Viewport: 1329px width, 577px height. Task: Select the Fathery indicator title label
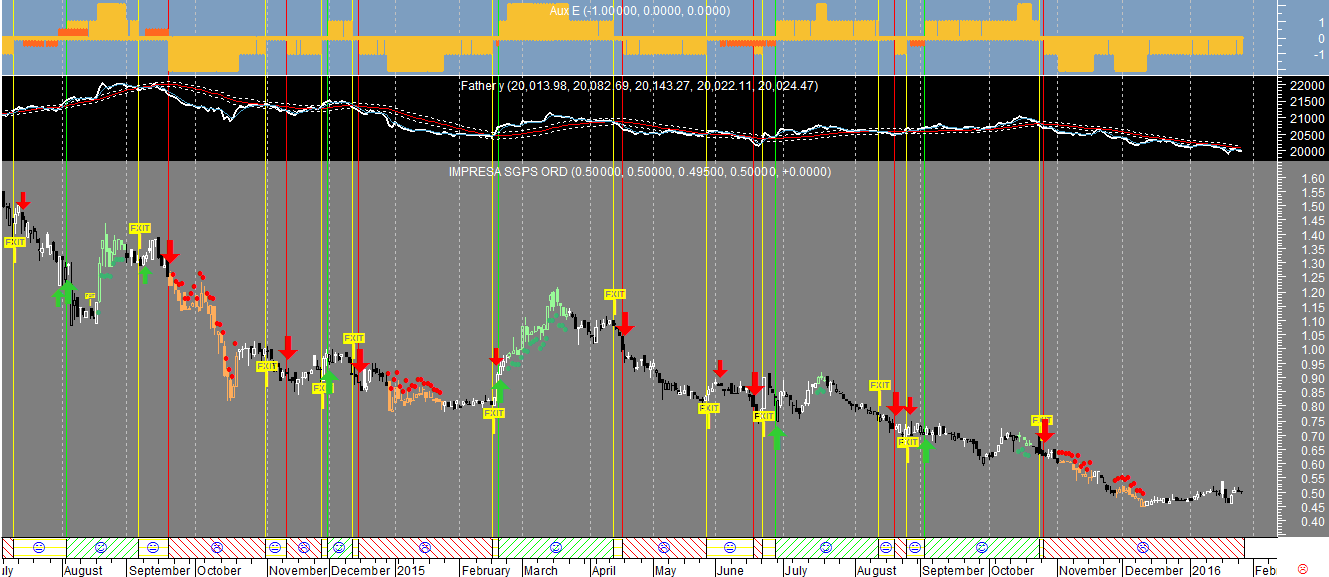coord(638,86)
